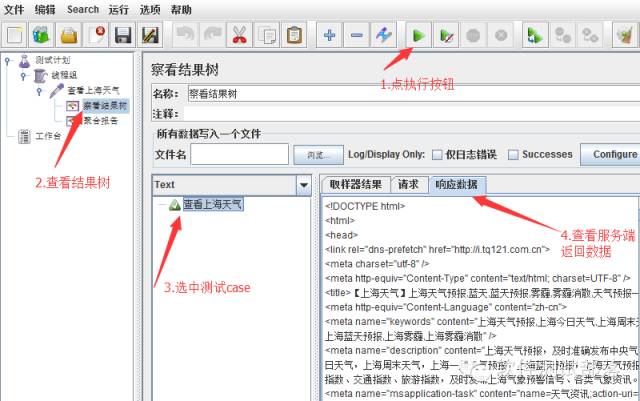Expand all with the plus icon
Viewport: 640px width, 401px height.
click(x=329, y=35)
